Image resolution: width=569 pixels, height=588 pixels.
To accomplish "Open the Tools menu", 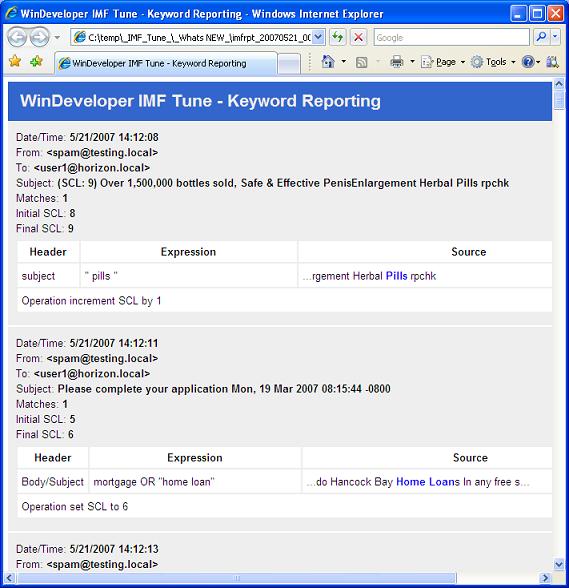I will 493,62.
